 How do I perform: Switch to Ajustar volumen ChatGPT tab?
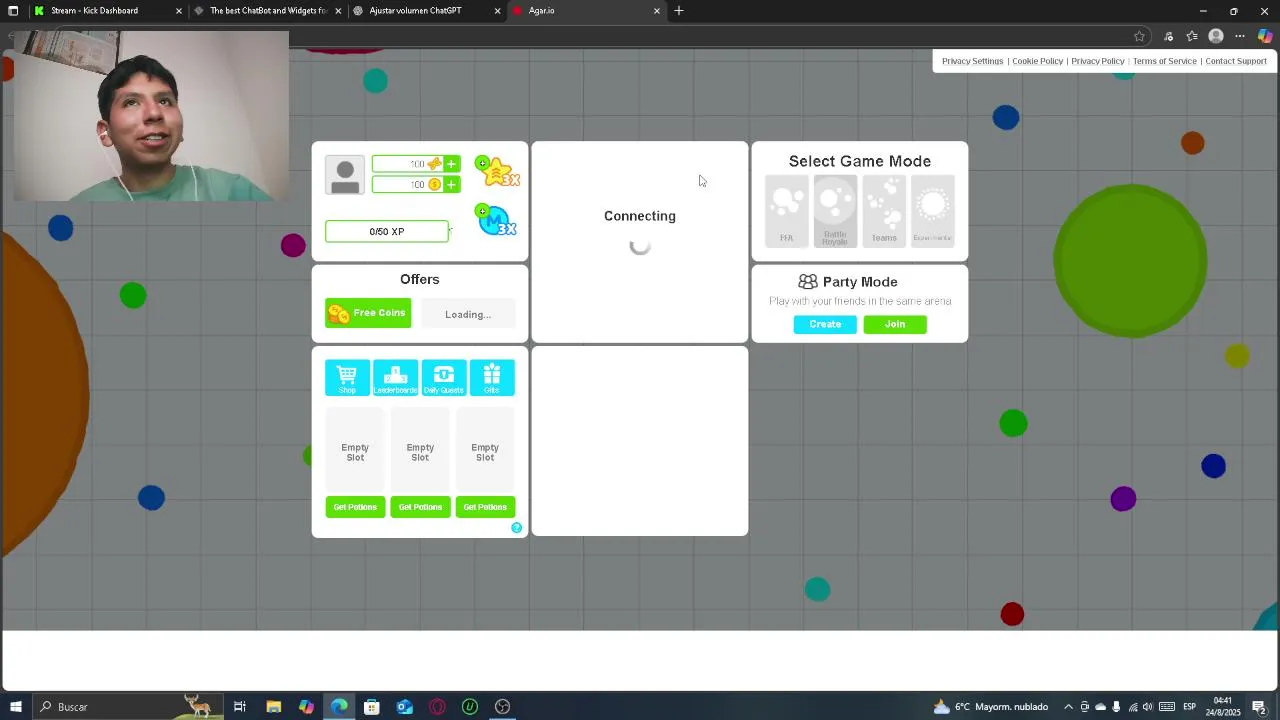pos(427,11)
